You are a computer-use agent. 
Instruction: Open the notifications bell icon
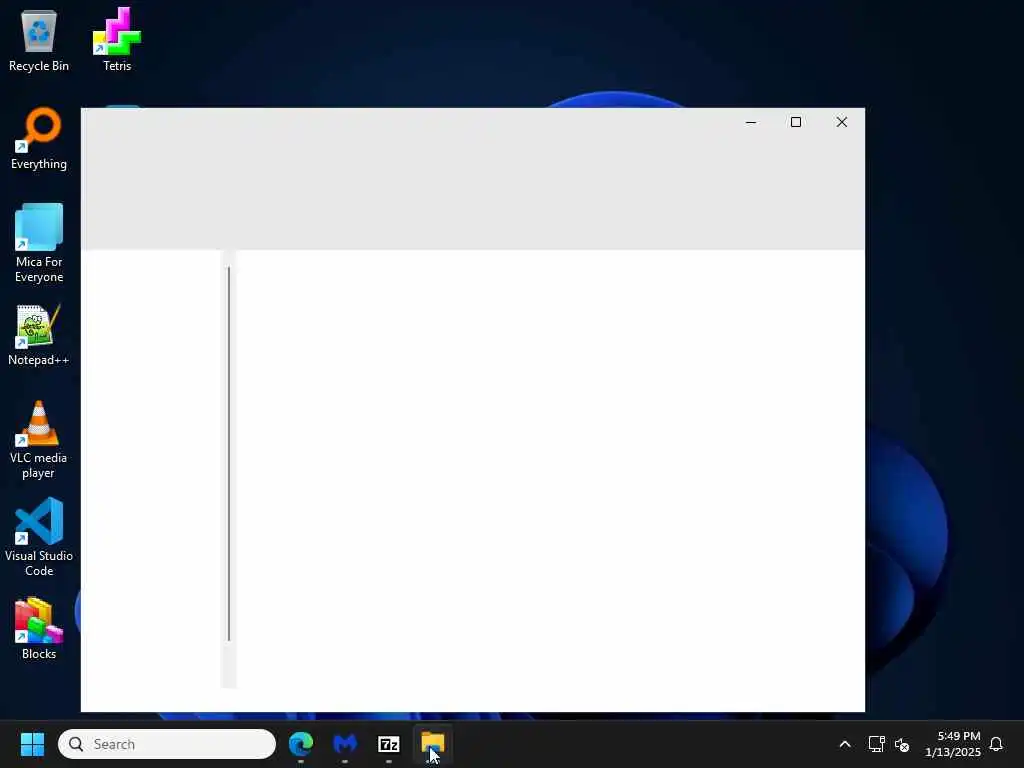pos(996,744)
